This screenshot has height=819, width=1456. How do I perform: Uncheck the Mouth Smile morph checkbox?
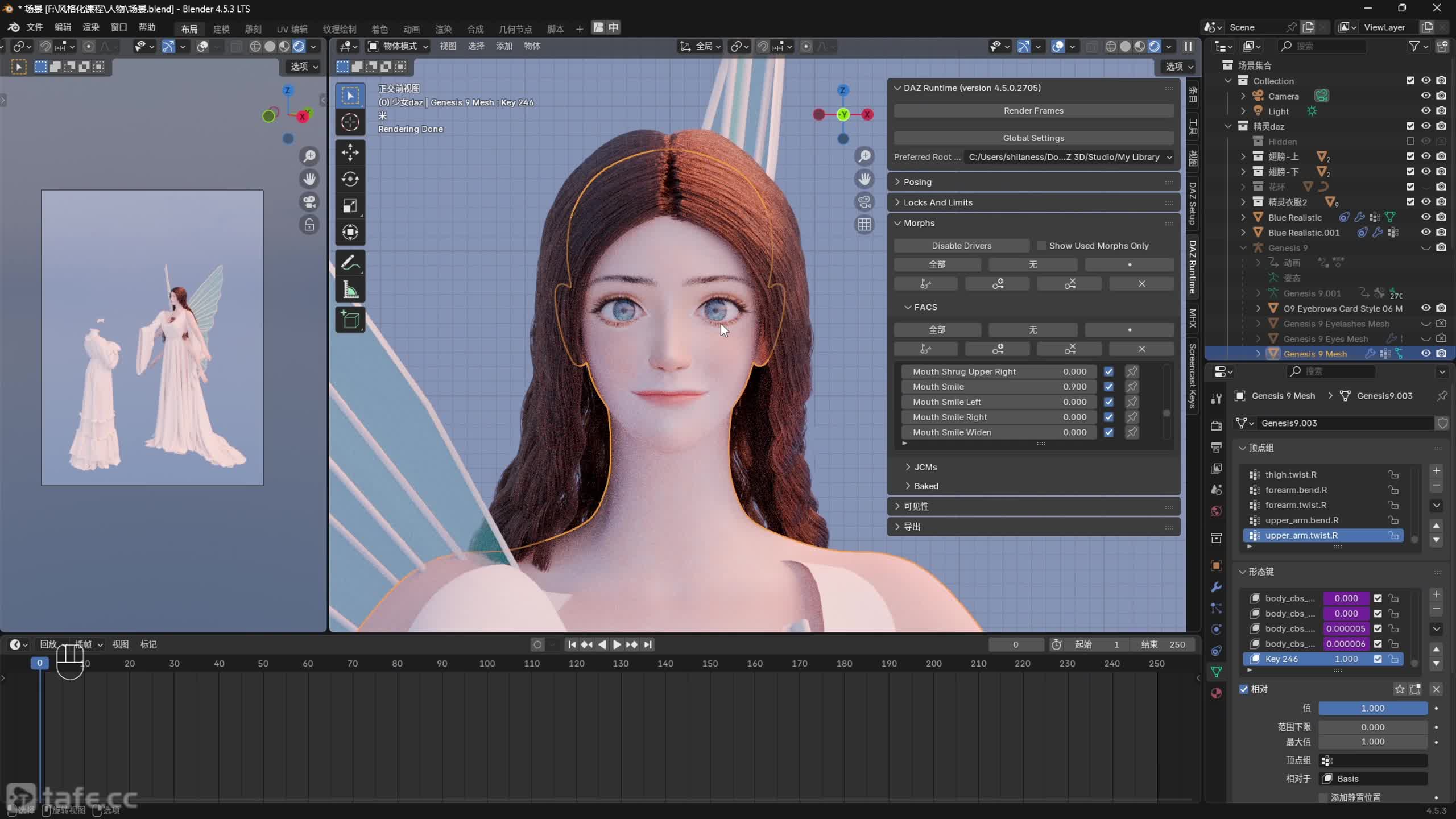1108,387
